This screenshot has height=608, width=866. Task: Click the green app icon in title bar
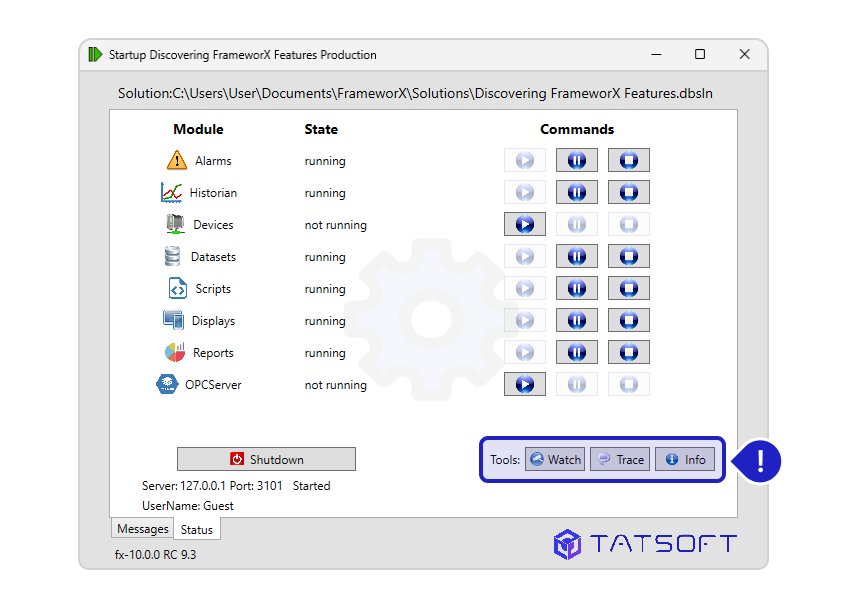point(95,54)
